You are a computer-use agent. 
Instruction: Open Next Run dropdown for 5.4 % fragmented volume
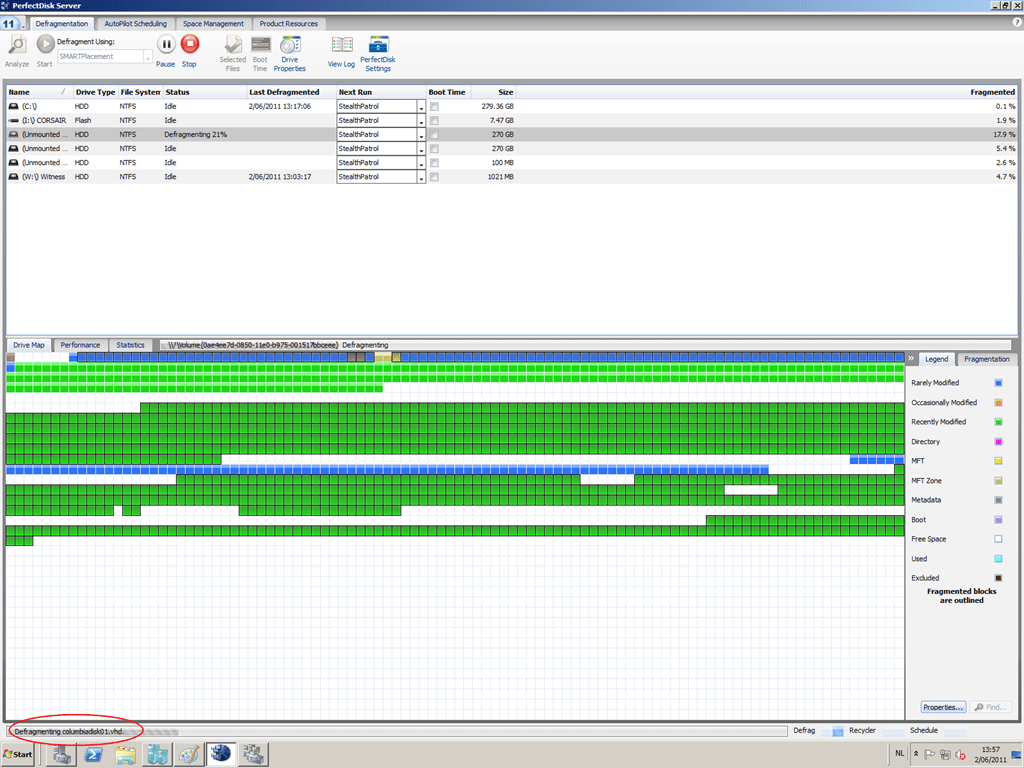pos(421,149)
